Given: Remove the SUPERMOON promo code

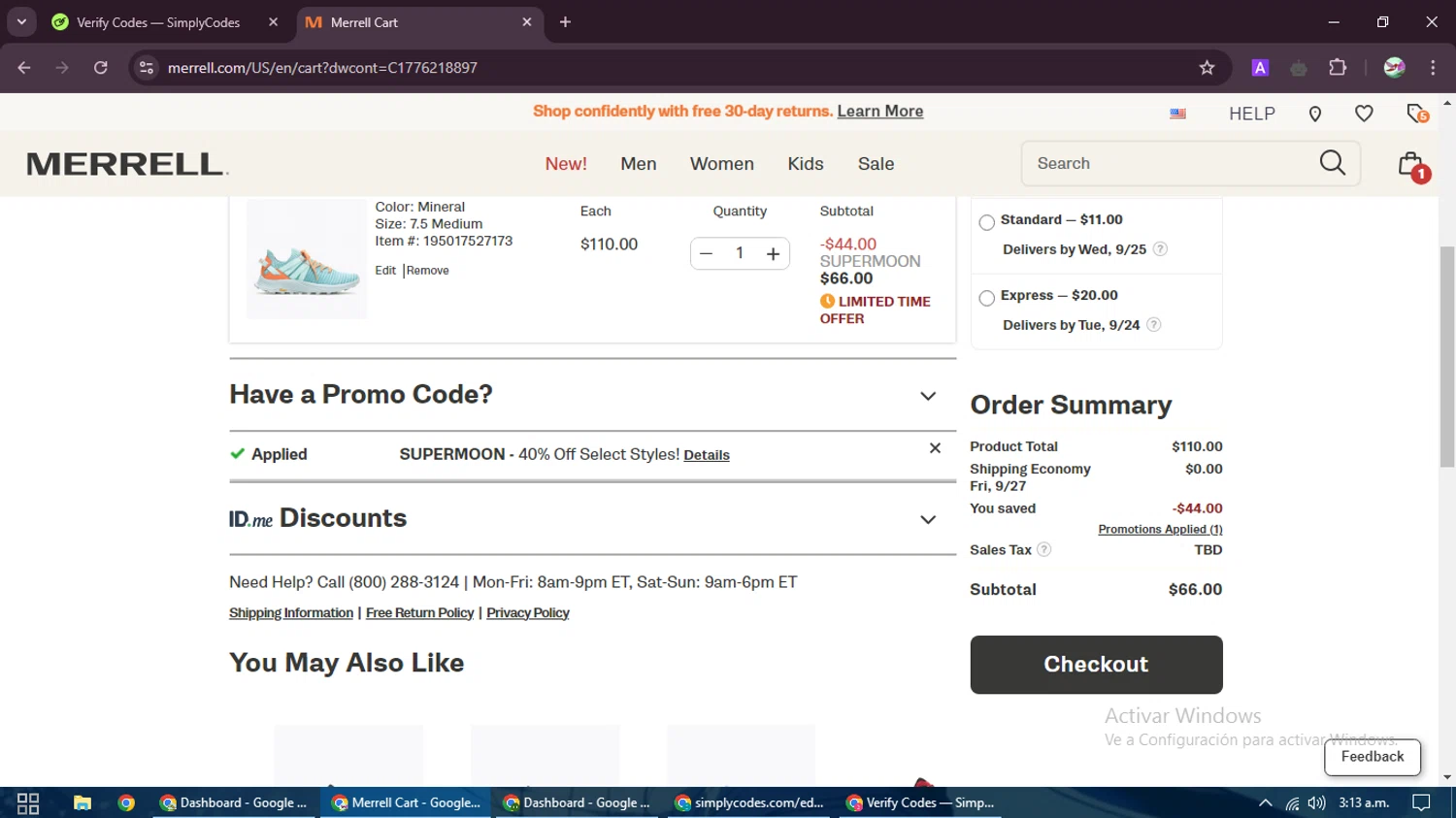Looking at the screenshot, I should click(x=935, y=448).
